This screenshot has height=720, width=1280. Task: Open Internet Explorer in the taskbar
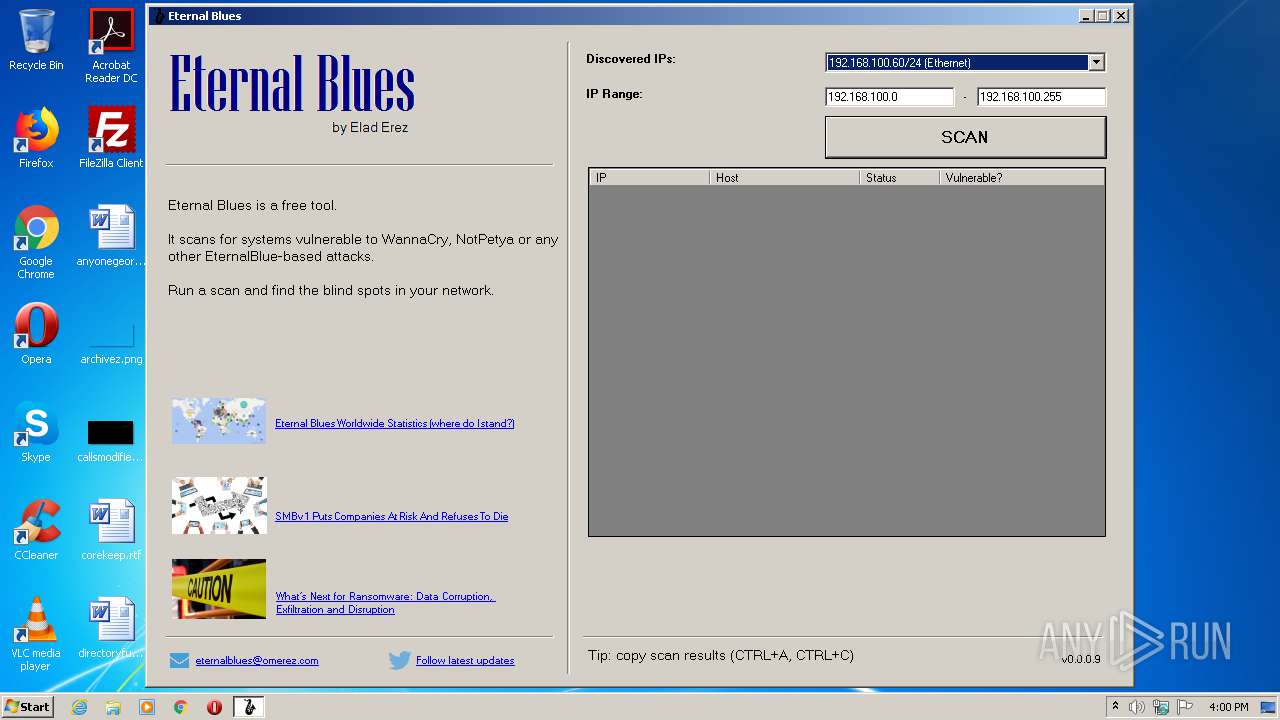coord(79,707)
